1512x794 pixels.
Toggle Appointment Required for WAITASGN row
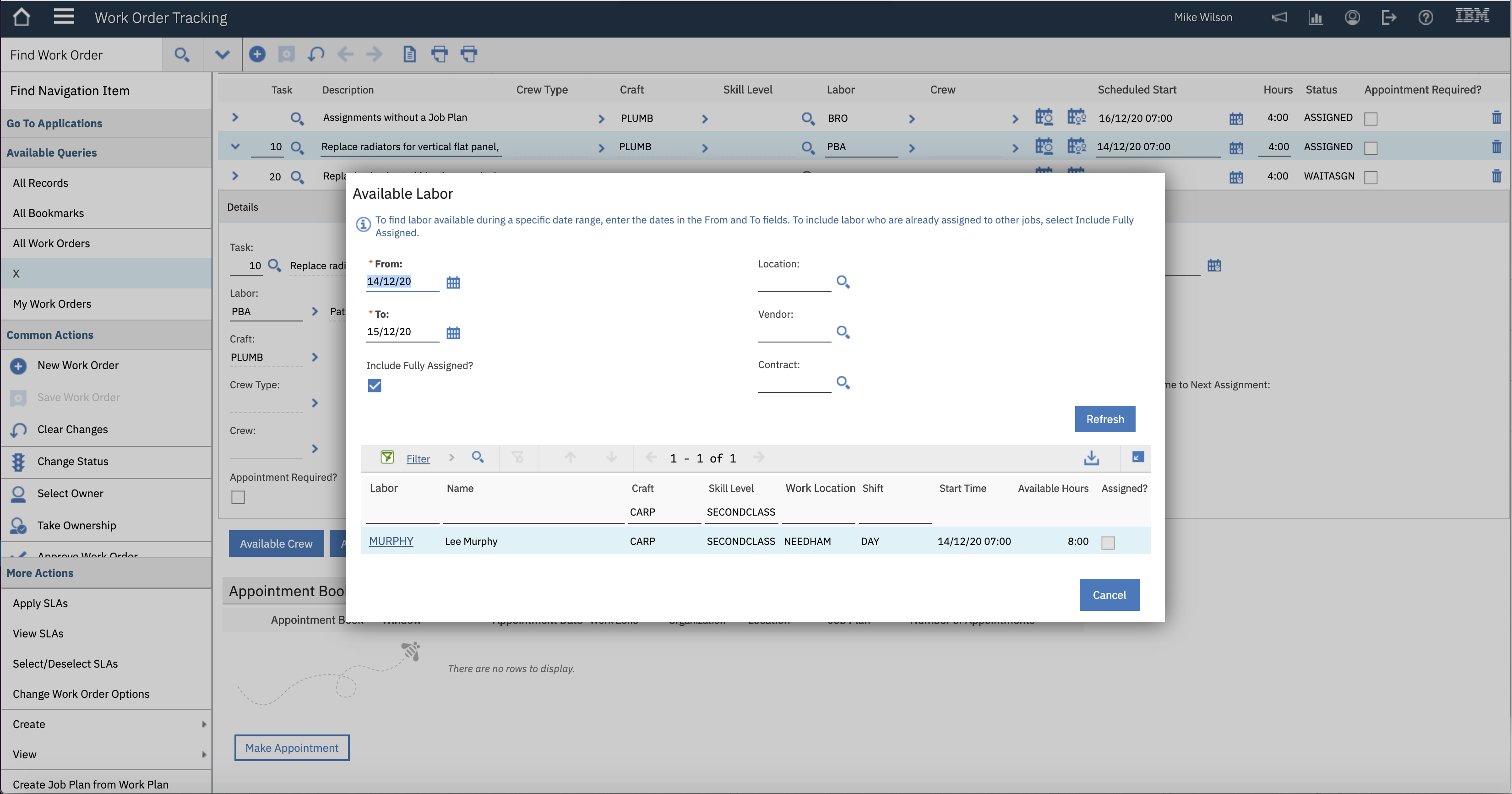tap(1371, 177)
